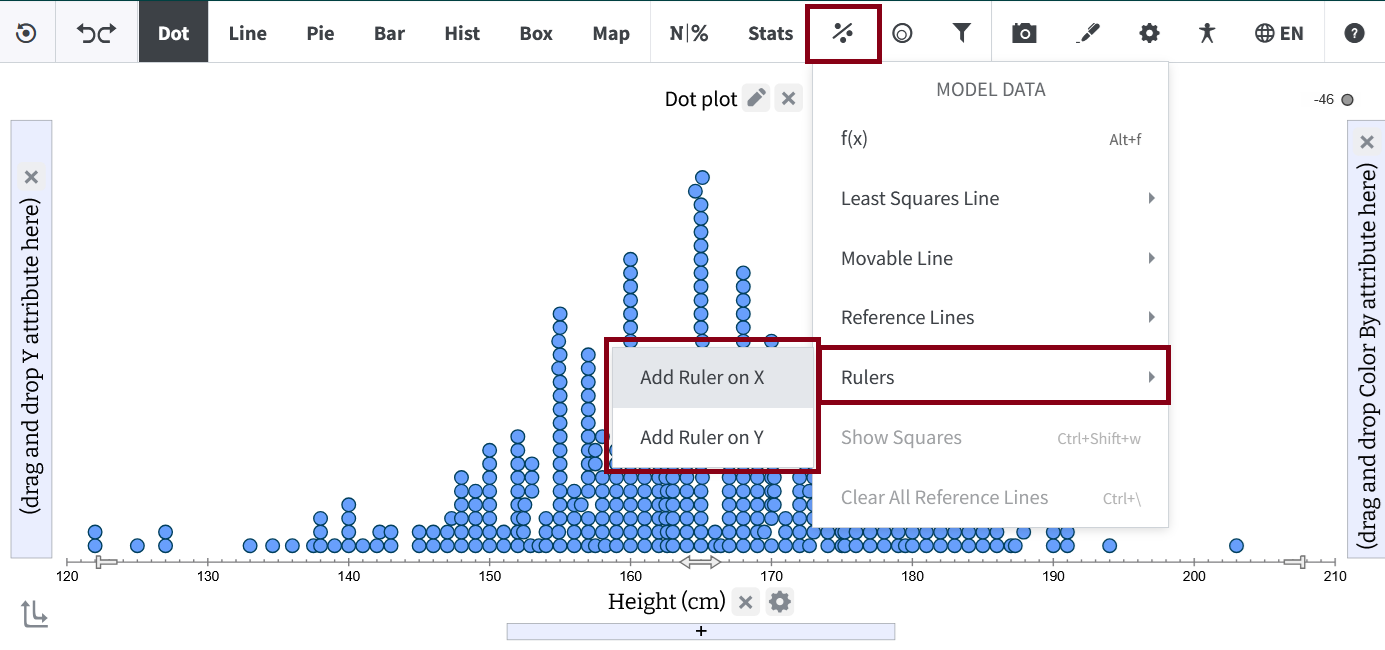The image size is (1385, 650).
Task: Click the undo/redo arrows icon
Action: 97,33
